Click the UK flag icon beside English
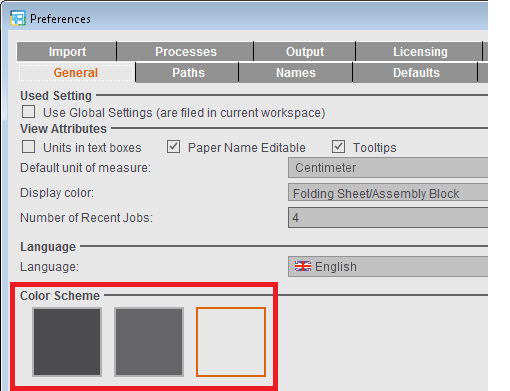The image size is (510, 391). tap(303, 266)
